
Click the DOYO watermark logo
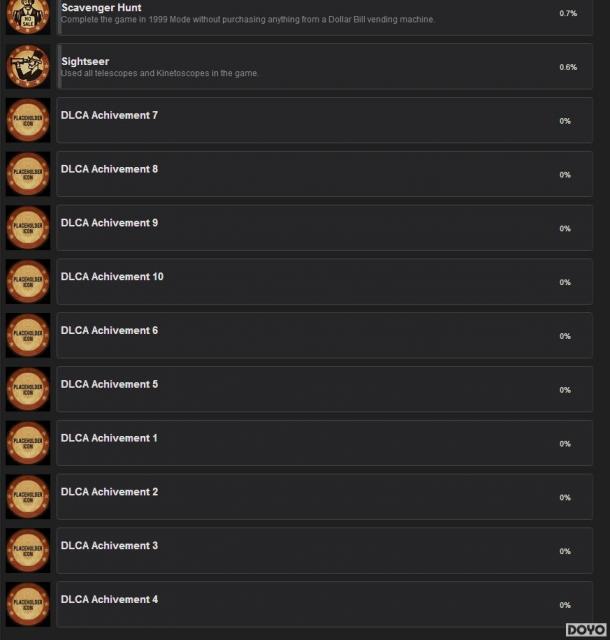point(586,630)
